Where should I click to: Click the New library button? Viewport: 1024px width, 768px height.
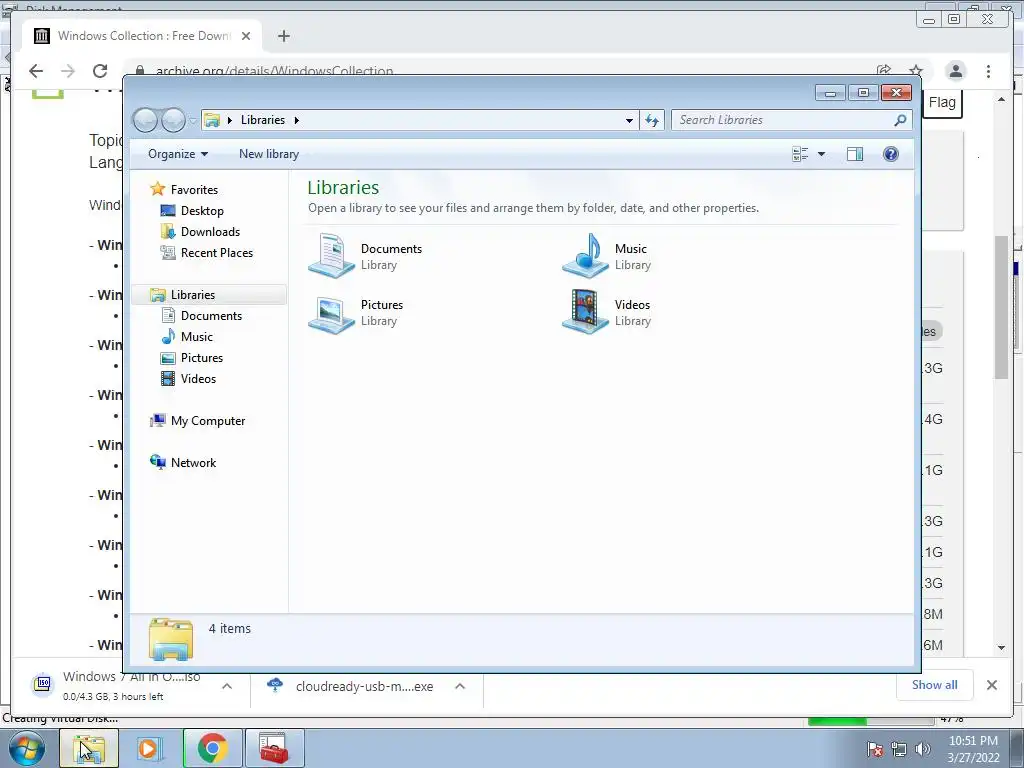pos(269,154)
